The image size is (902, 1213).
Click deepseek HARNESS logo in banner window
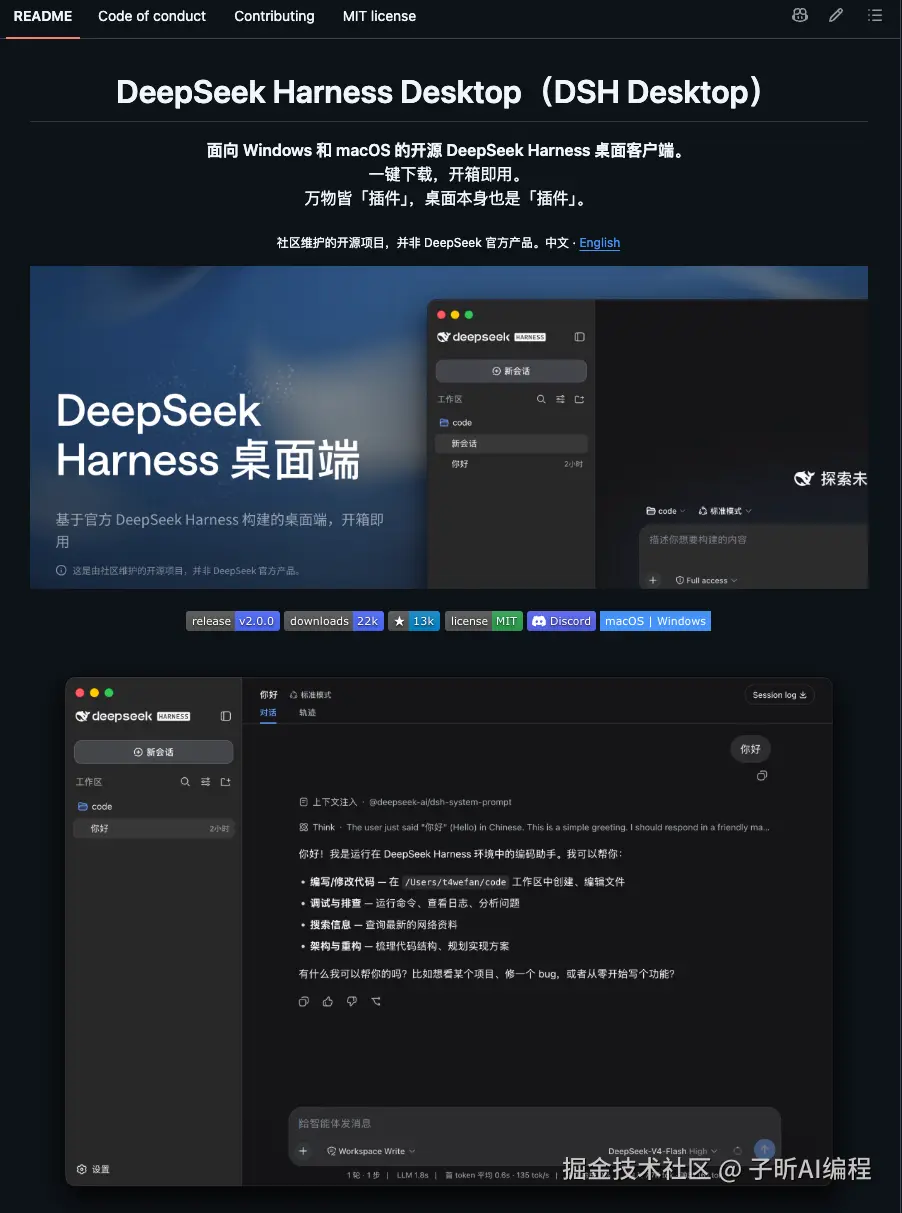point(492,337)
